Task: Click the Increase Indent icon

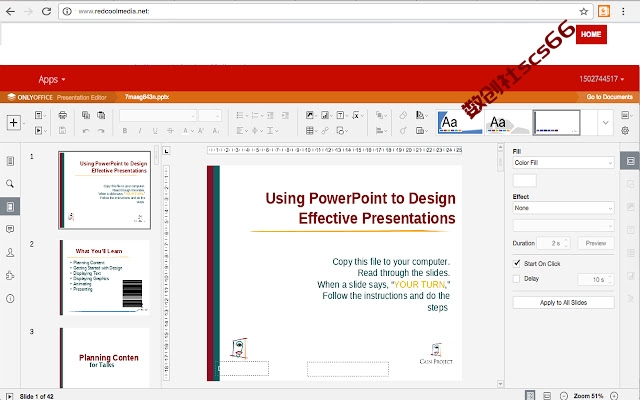Action: point(285,116)
